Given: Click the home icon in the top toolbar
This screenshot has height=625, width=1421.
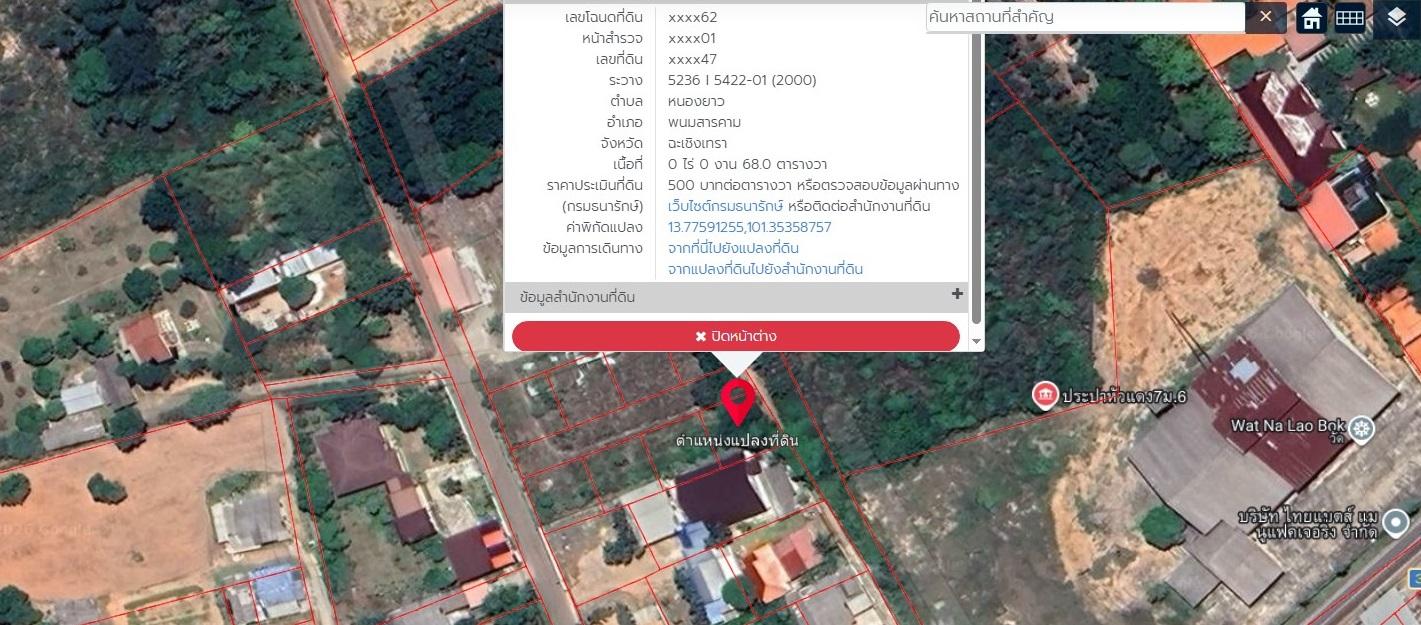Looking at the screenshot, I should click(1311, 17).
